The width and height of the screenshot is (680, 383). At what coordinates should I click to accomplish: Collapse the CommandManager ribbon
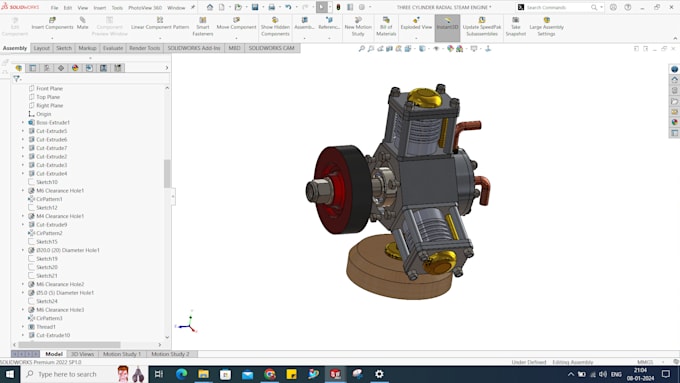point(675,38)
